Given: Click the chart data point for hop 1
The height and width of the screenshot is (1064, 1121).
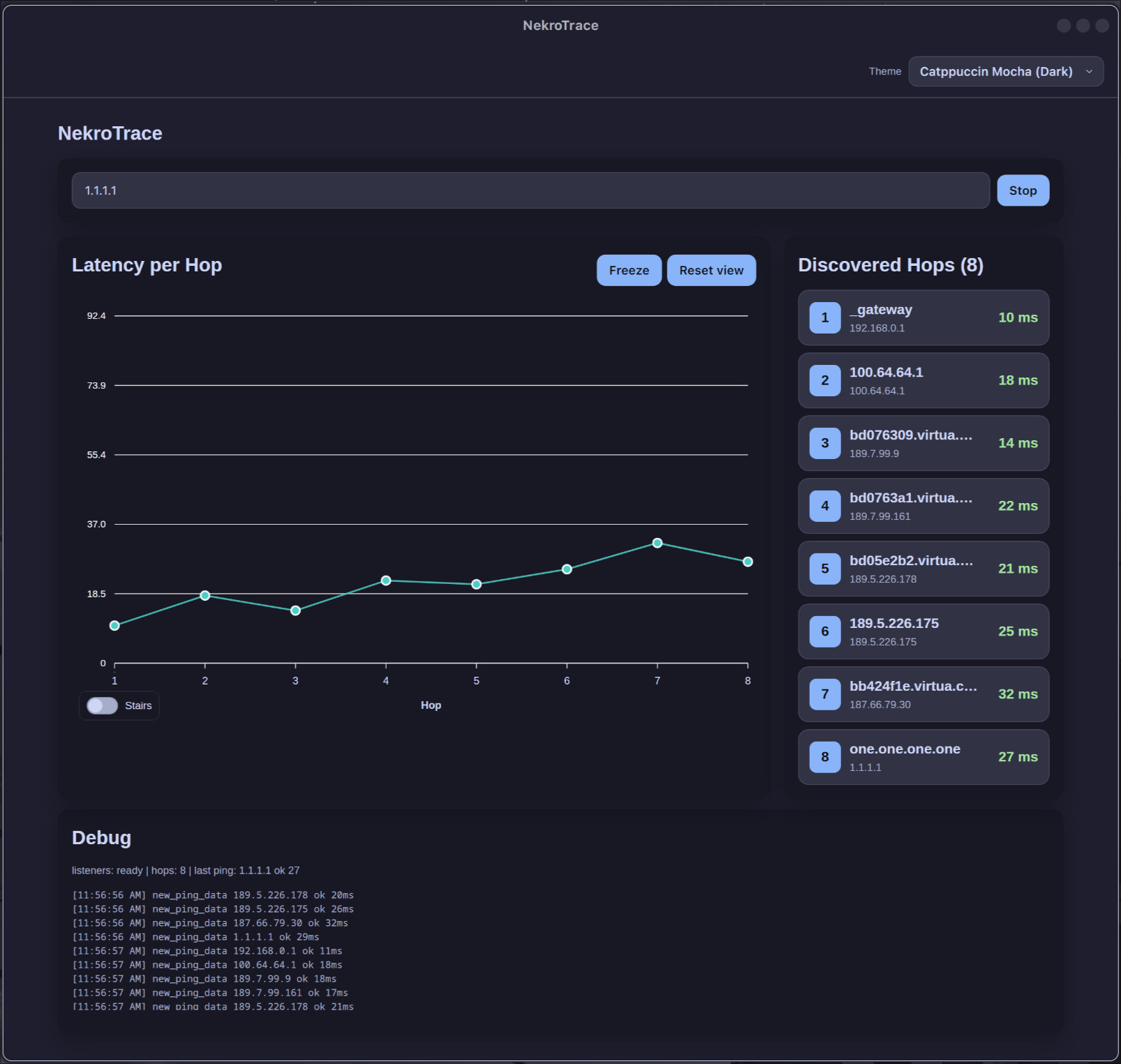Looking at the screenshot, I should tap(114, 626).
